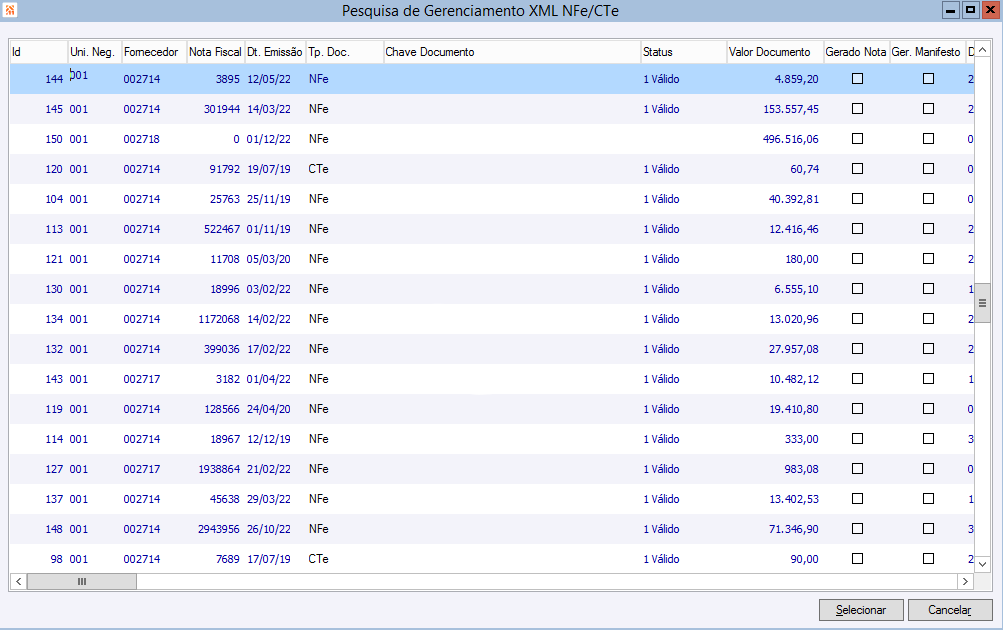Screen dimensions: 1003x630
Task: Click the Chave Documento column header
Action: [x=512, y=52]
